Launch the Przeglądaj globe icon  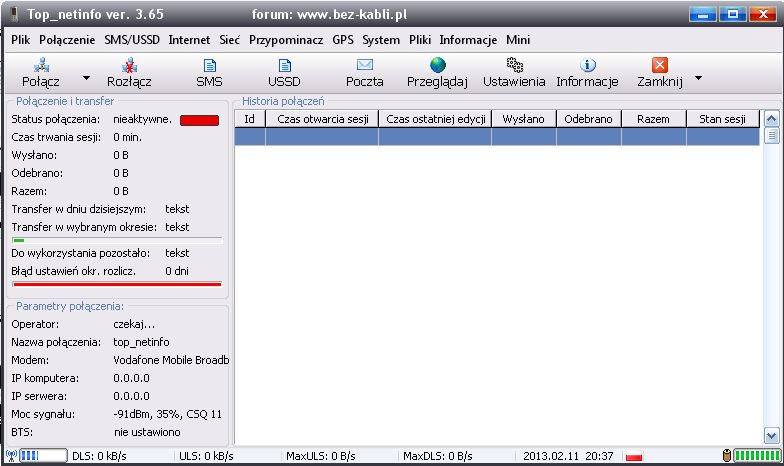(x=438, y=65)
